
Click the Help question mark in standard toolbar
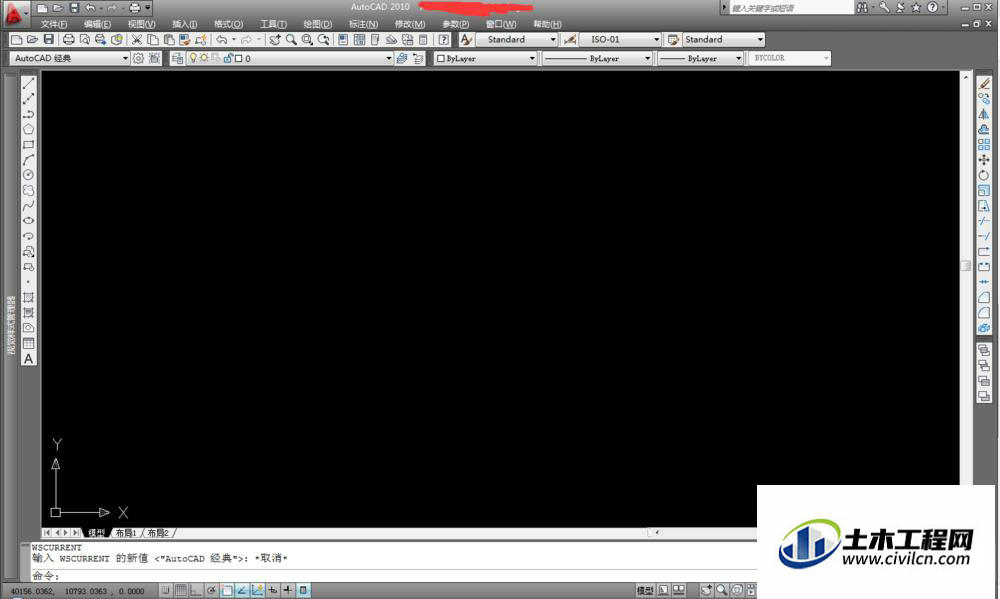(x=444, y=40)
